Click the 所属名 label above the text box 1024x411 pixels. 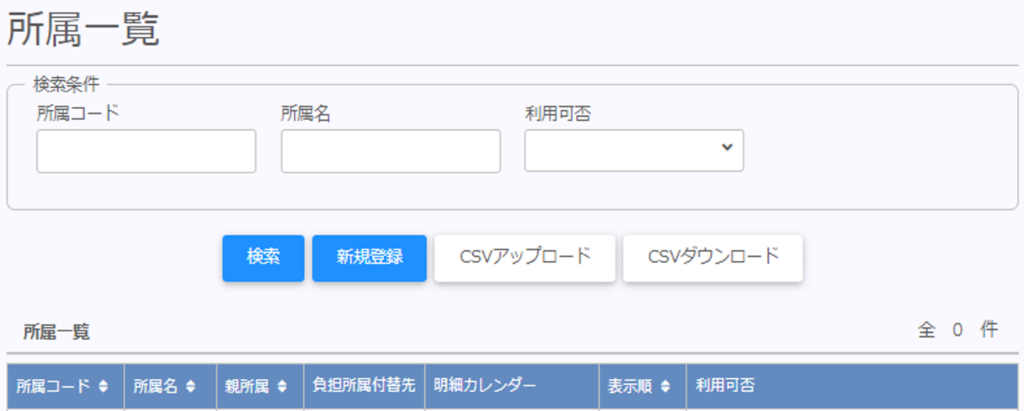pos(306,113)
